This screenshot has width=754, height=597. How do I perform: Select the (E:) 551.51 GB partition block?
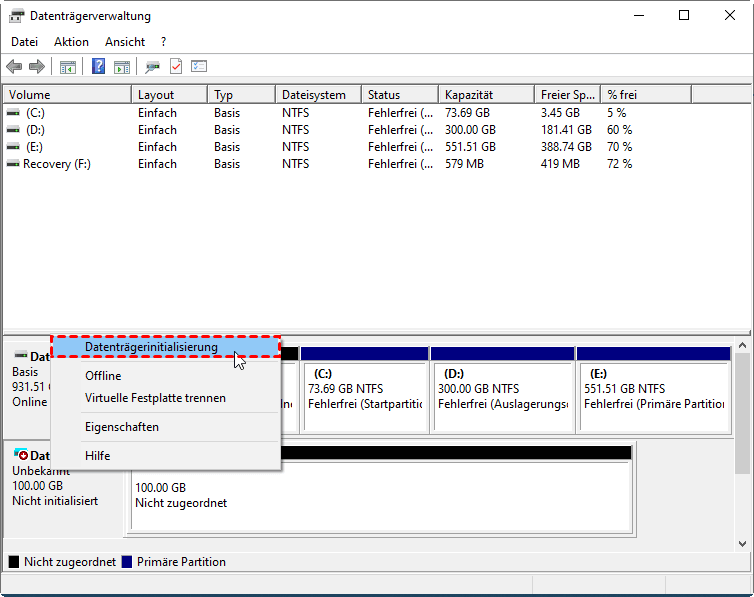[654, 390]
